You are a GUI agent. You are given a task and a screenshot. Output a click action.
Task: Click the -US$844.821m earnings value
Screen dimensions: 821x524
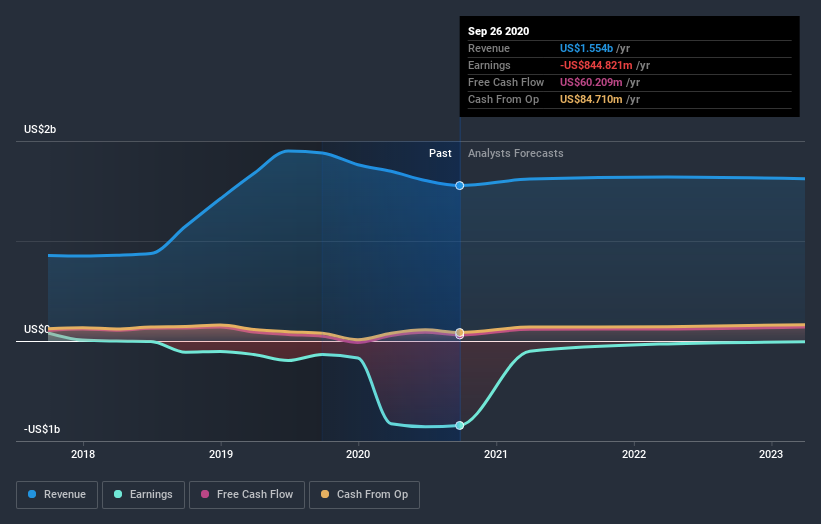(596, 65)
